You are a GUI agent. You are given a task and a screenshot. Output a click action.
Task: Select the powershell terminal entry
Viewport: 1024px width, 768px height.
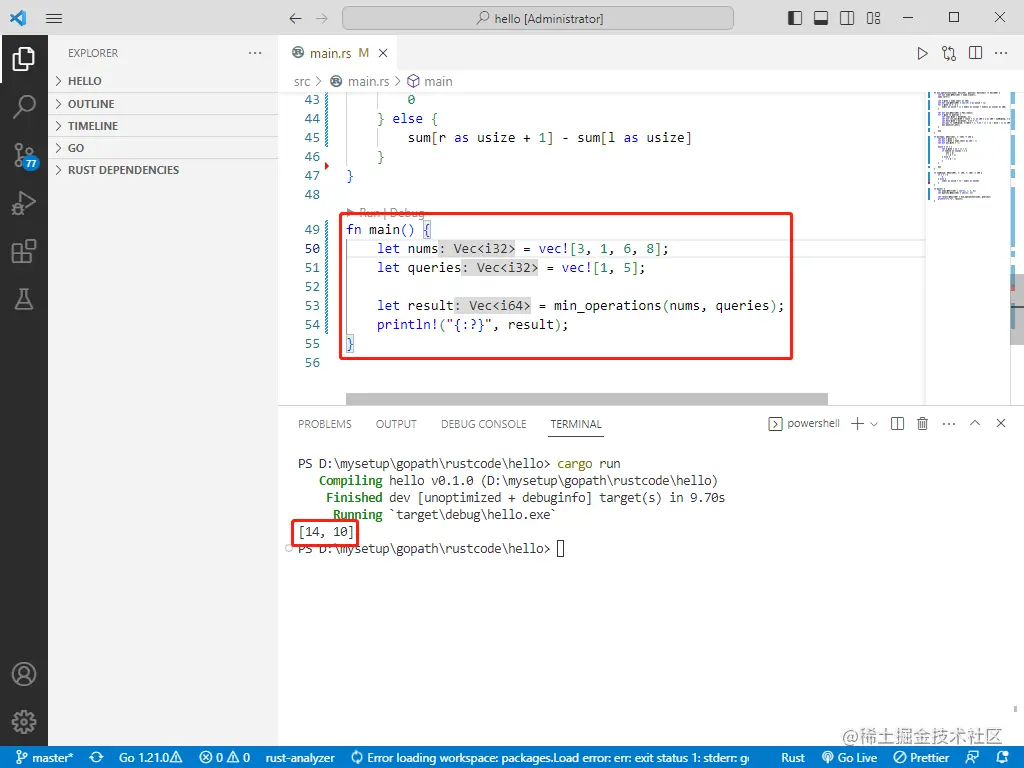point(805,424)
